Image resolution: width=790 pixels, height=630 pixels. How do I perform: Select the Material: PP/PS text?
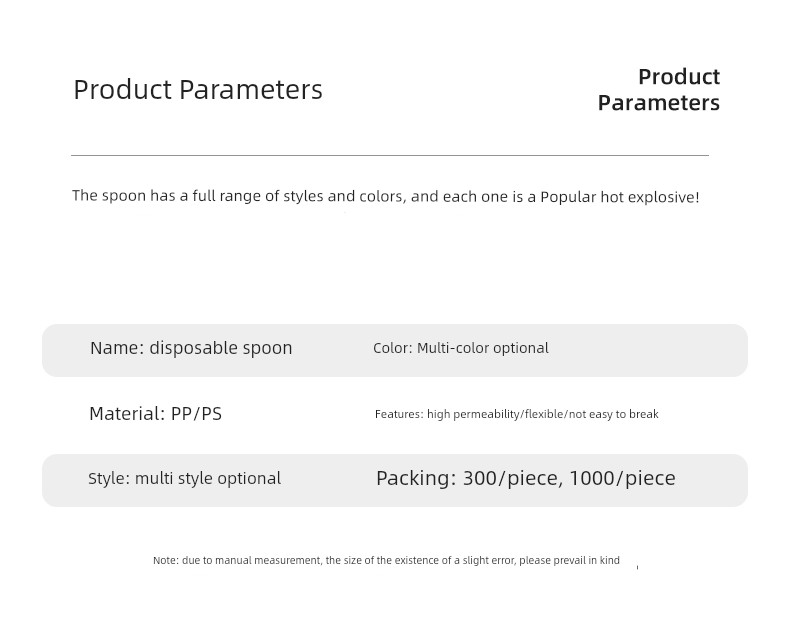pos(155,414)
